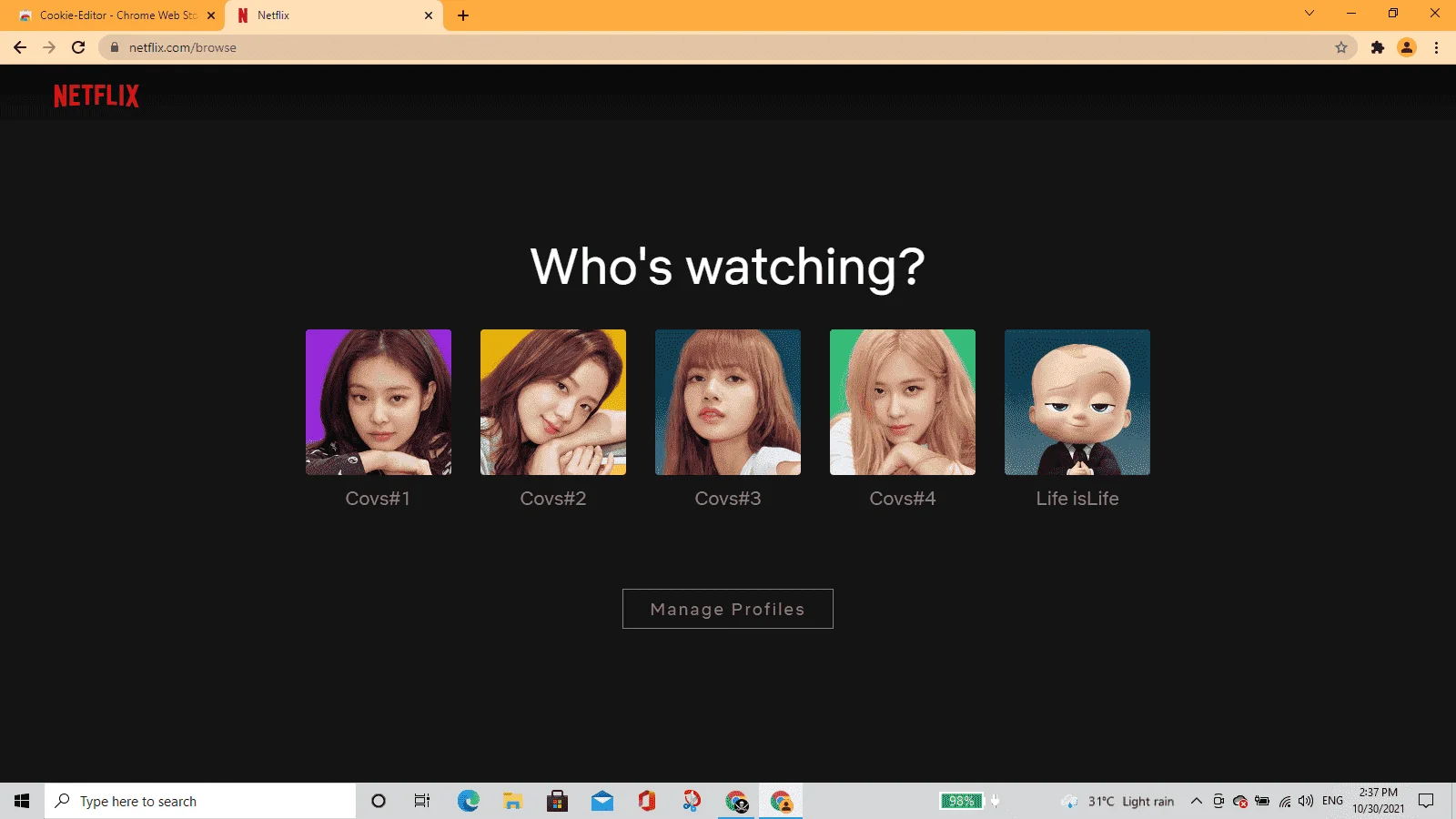
Task: Pick the Covs#4 profile avatar
Action: (903, 402)
